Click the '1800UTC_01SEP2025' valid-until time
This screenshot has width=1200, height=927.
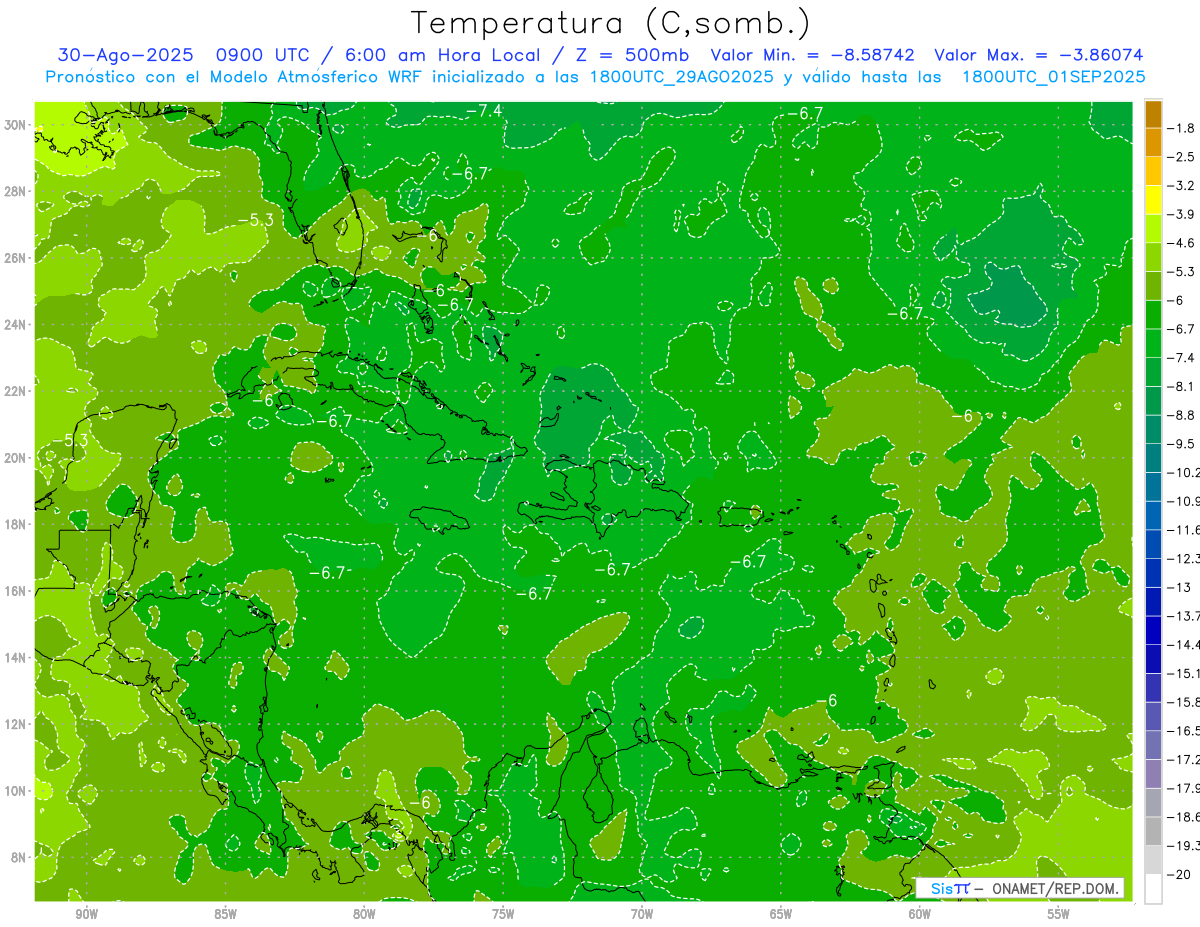pos(1052,77)
